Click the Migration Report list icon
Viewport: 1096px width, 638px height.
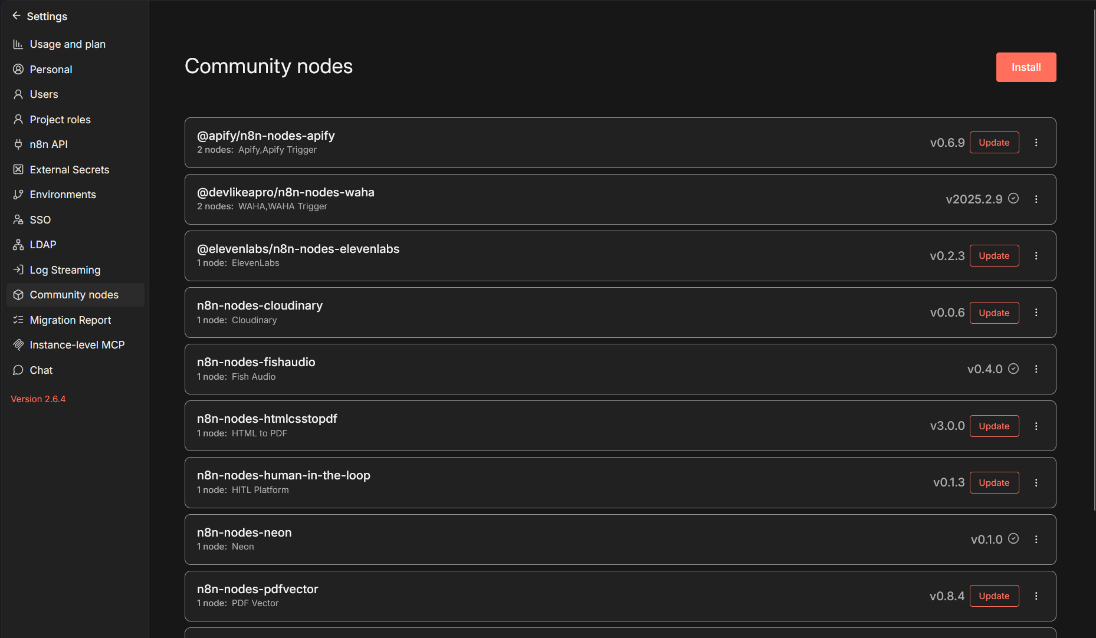click(x=18, y=320)
